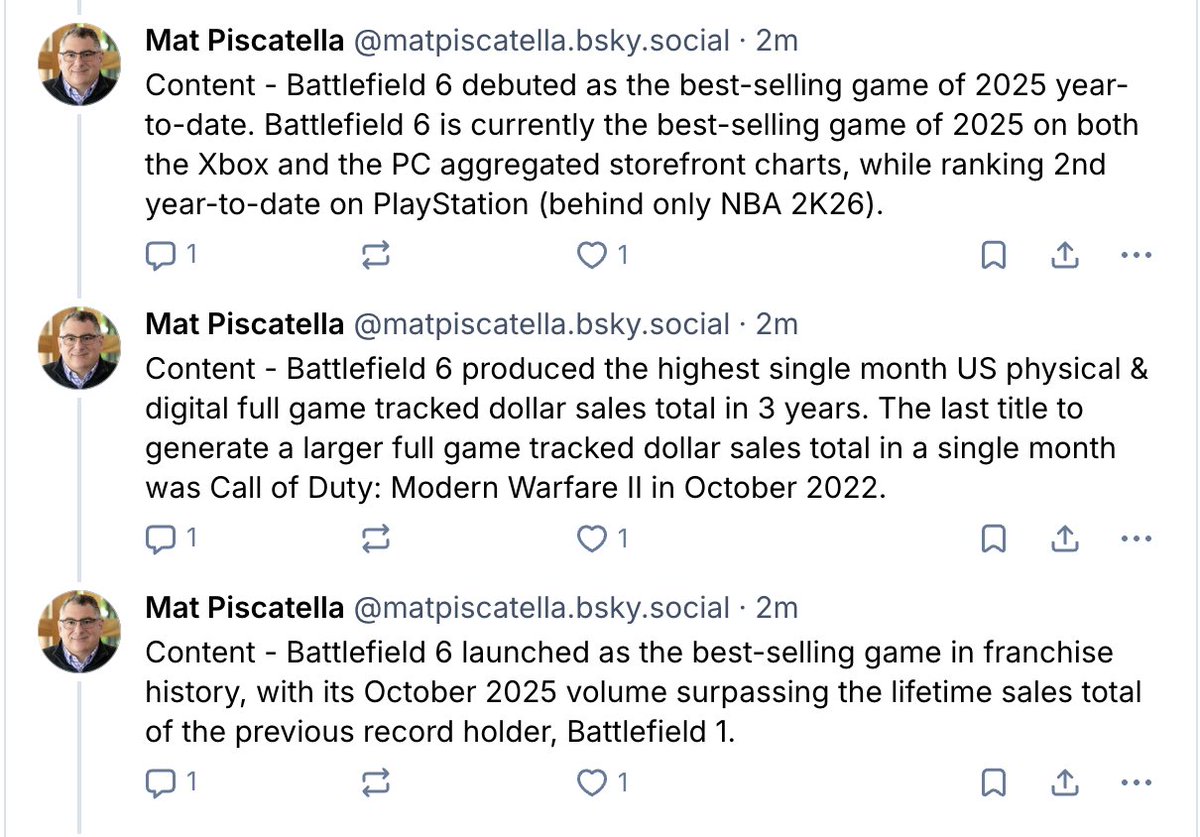Reply to the best-selling game of 2025 post
The image size is (1200, 837).
160,257
